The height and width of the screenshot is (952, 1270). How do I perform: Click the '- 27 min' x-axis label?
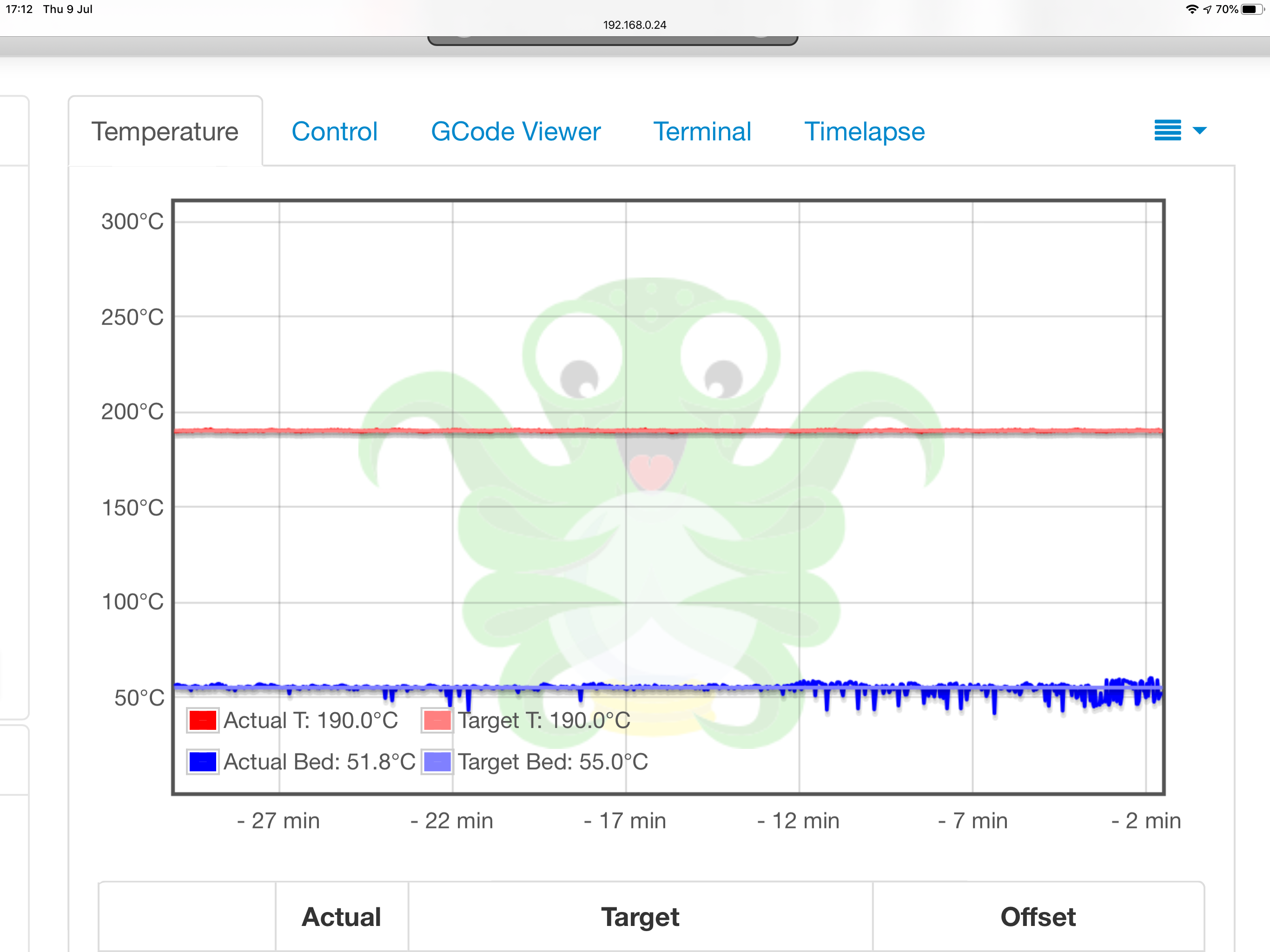[x=278, y=820]
